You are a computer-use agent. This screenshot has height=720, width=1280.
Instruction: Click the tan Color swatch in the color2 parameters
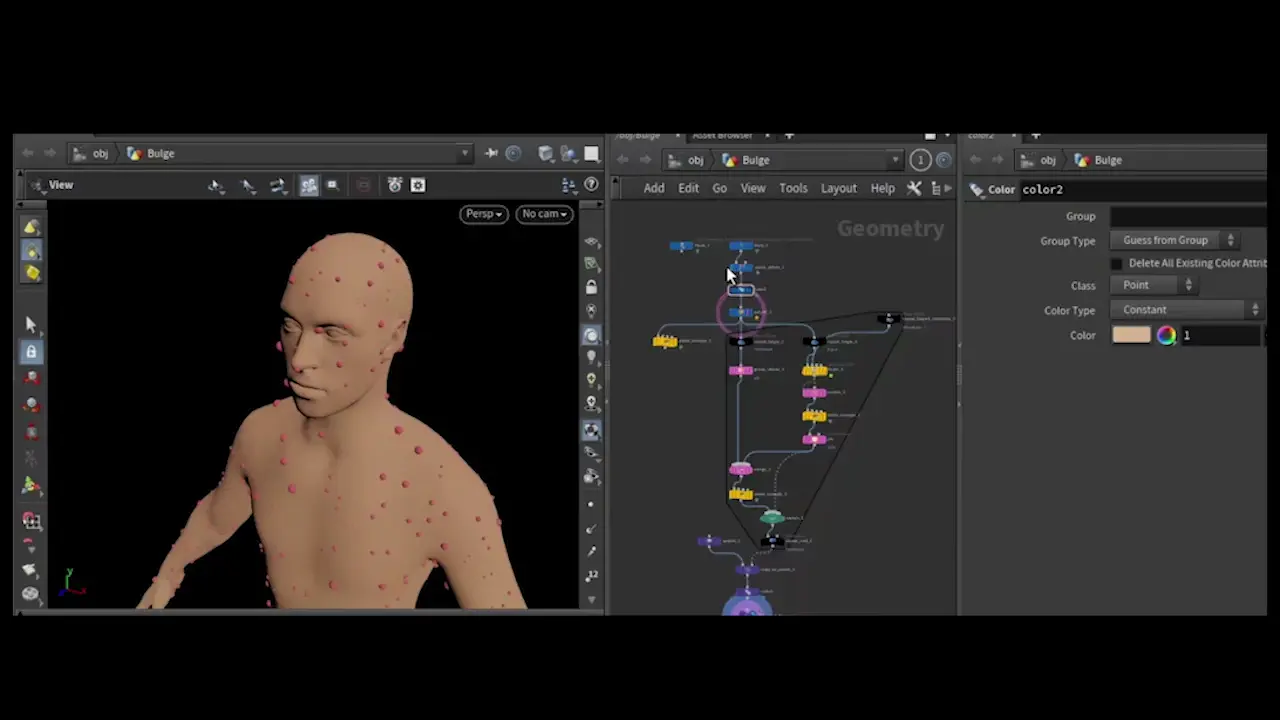(1131, 335)
